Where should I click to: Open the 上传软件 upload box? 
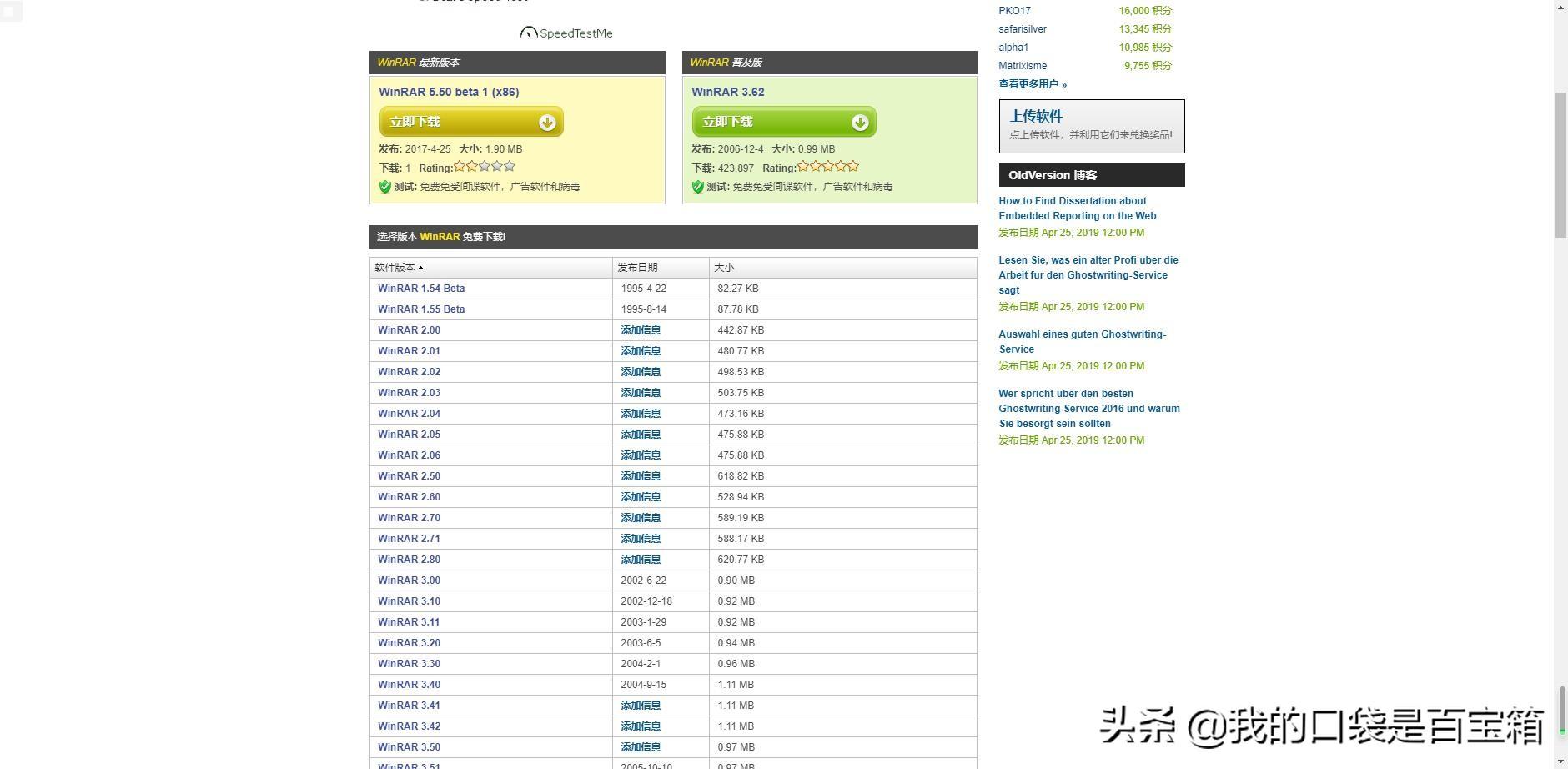pyautogui.click(x=1092, y=126)
